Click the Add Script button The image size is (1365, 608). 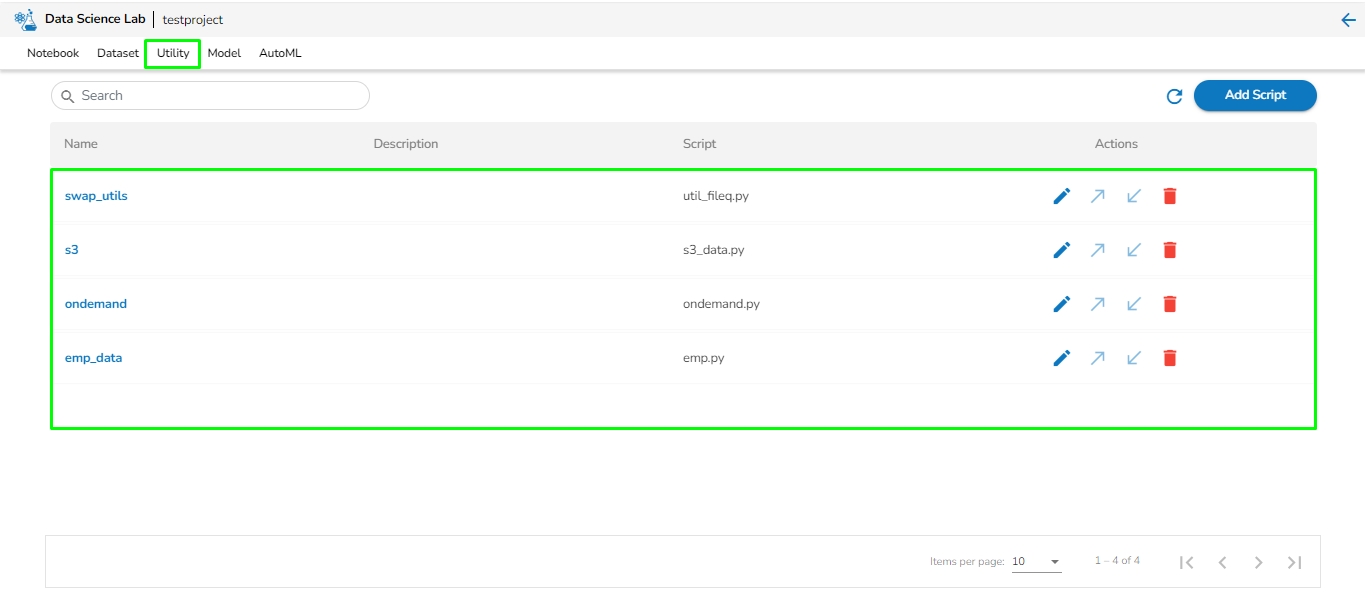1255,95
